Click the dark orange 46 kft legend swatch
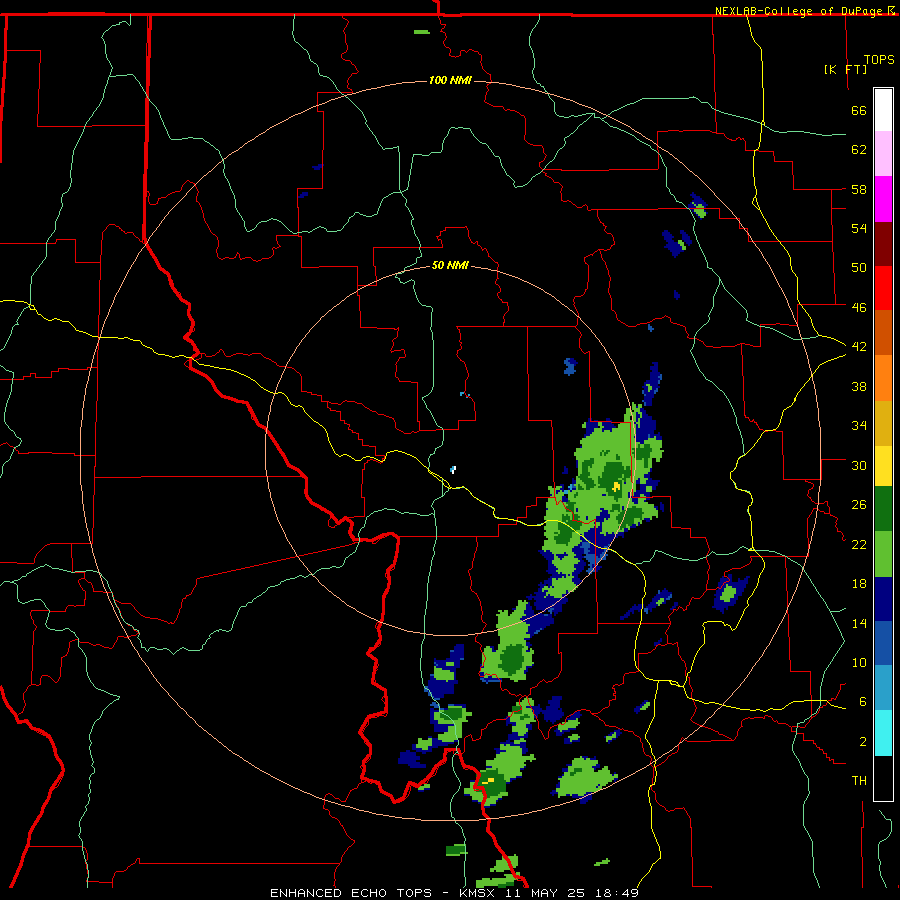 point(883,332)
